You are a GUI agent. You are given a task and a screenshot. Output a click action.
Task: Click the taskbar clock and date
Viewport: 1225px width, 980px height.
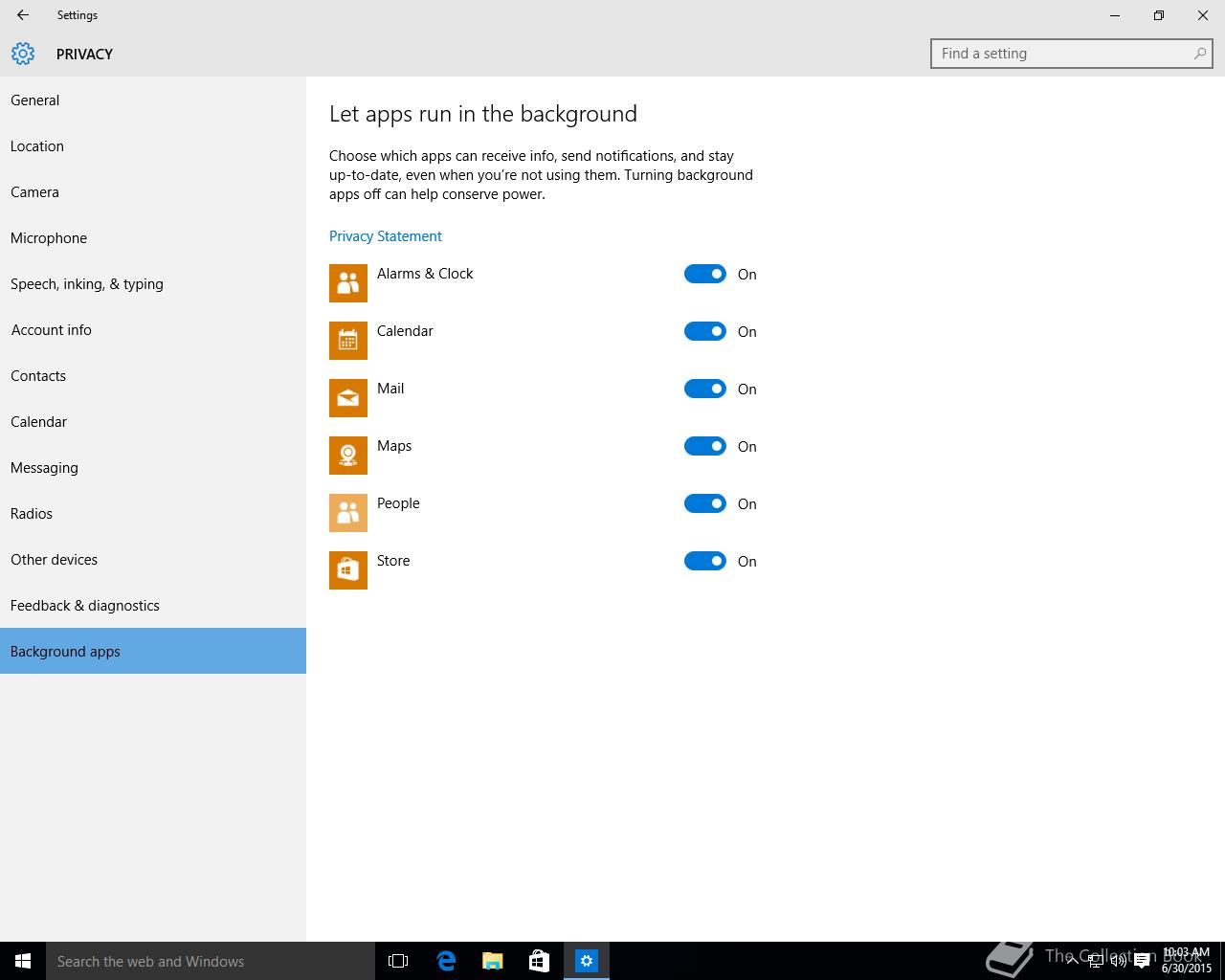pos(1187,961)
